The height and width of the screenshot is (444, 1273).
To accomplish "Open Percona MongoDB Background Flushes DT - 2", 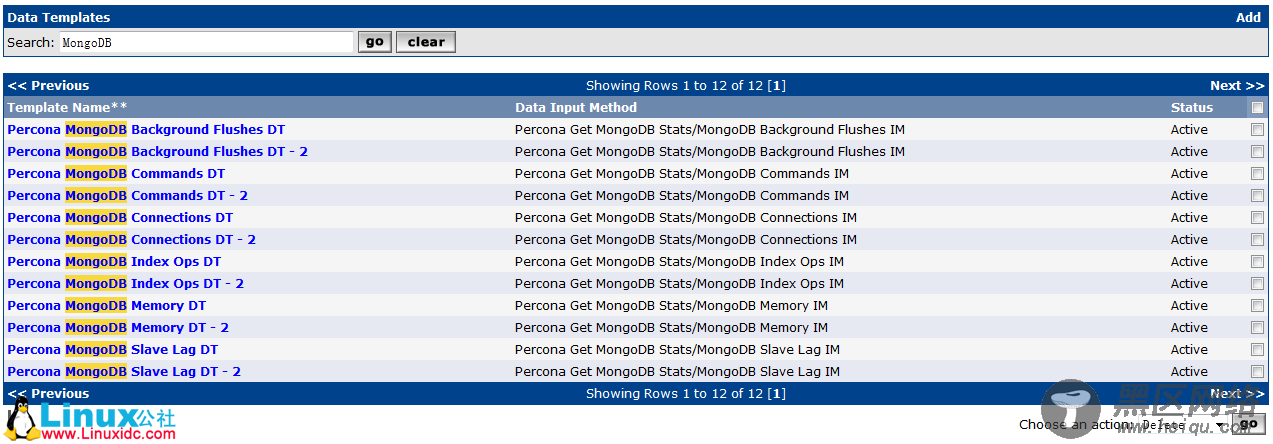I will (157, 152).
